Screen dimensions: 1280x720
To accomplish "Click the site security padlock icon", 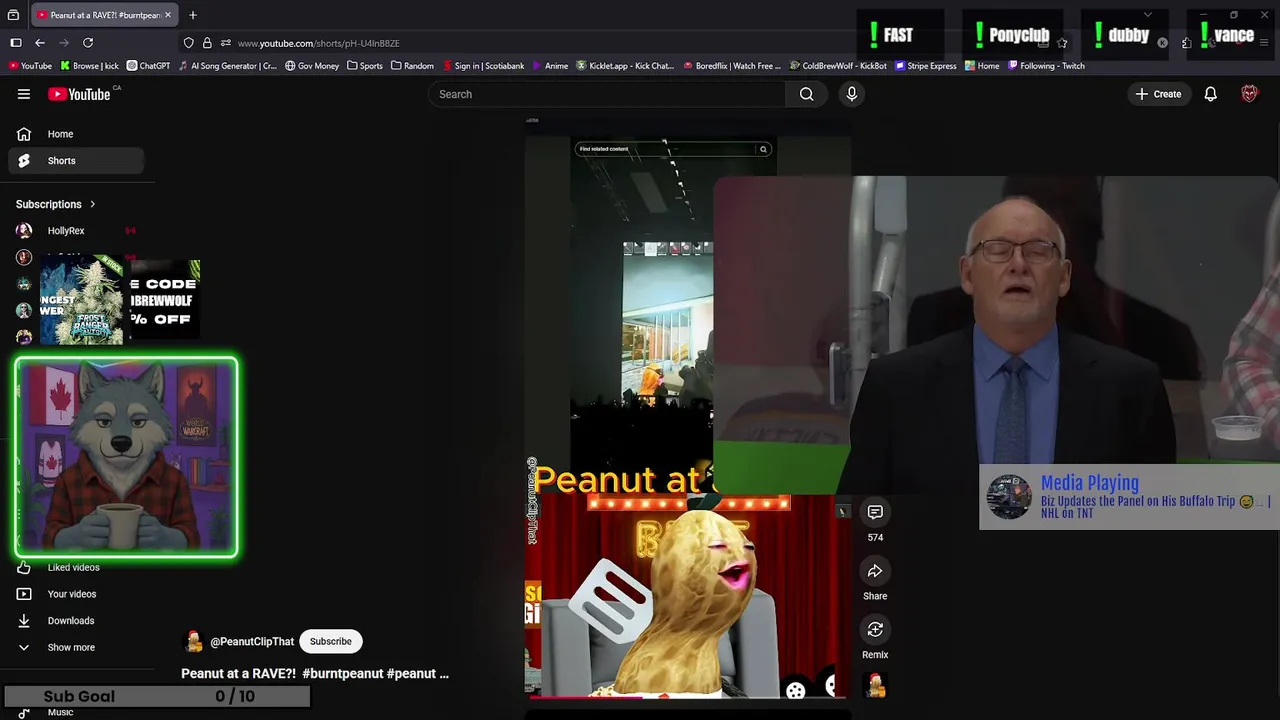I will click(207, 43).
